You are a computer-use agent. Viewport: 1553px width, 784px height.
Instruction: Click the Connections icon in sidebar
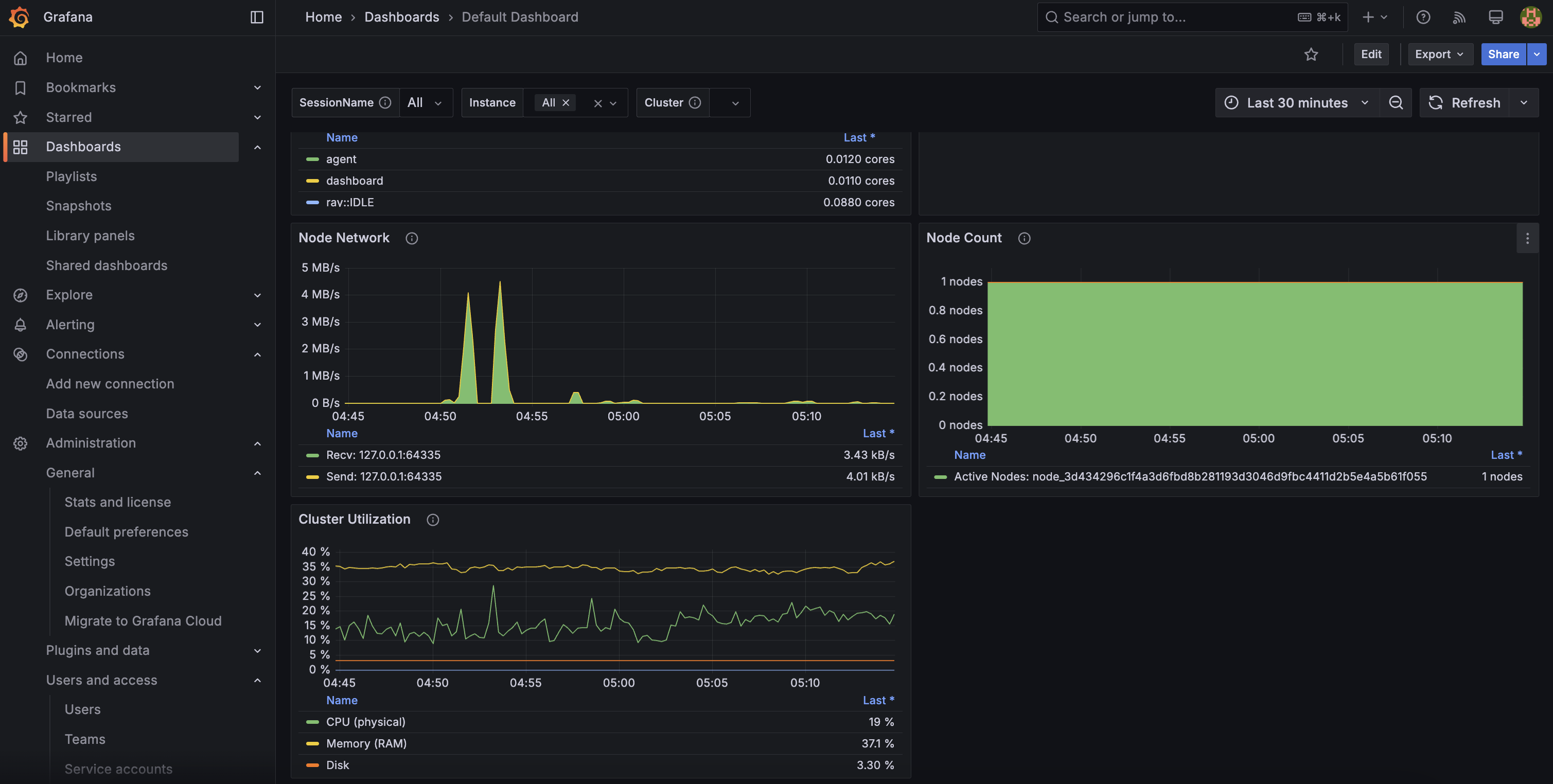tap(21, 354)
